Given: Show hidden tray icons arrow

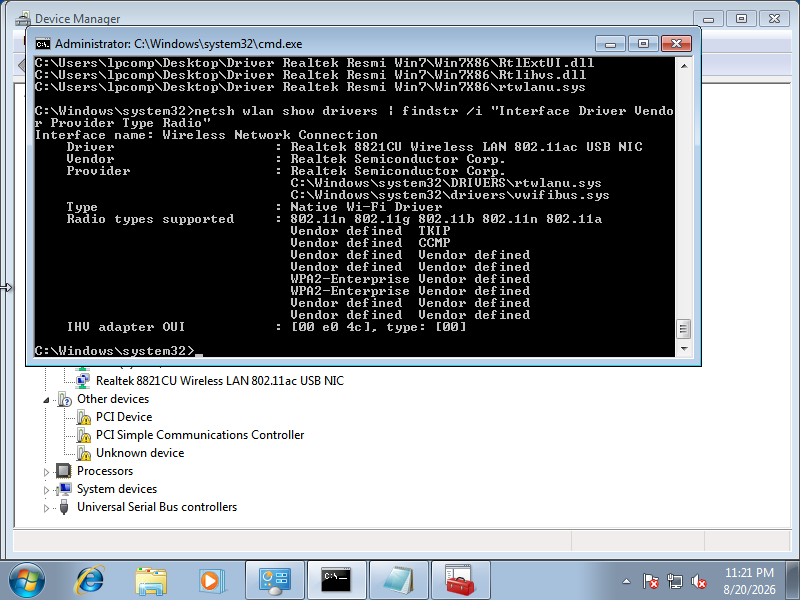Looking at the screenshot, I should pos(627,581).
